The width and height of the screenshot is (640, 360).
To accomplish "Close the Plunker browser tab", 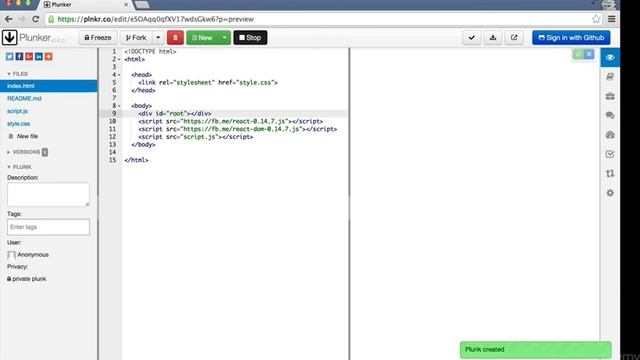I will click(126, 4).
